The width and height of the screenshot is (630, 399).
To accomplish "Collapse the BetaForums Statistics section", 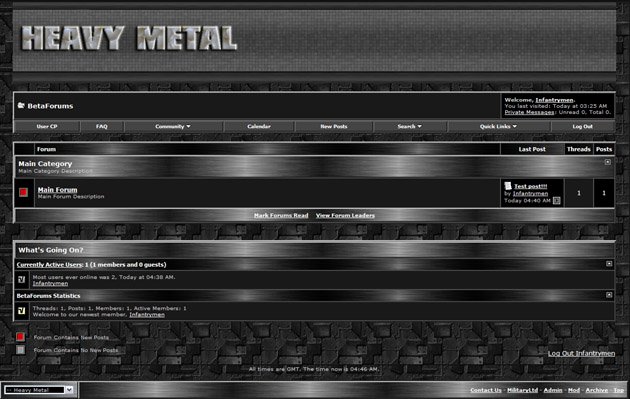I will (609, 295).
